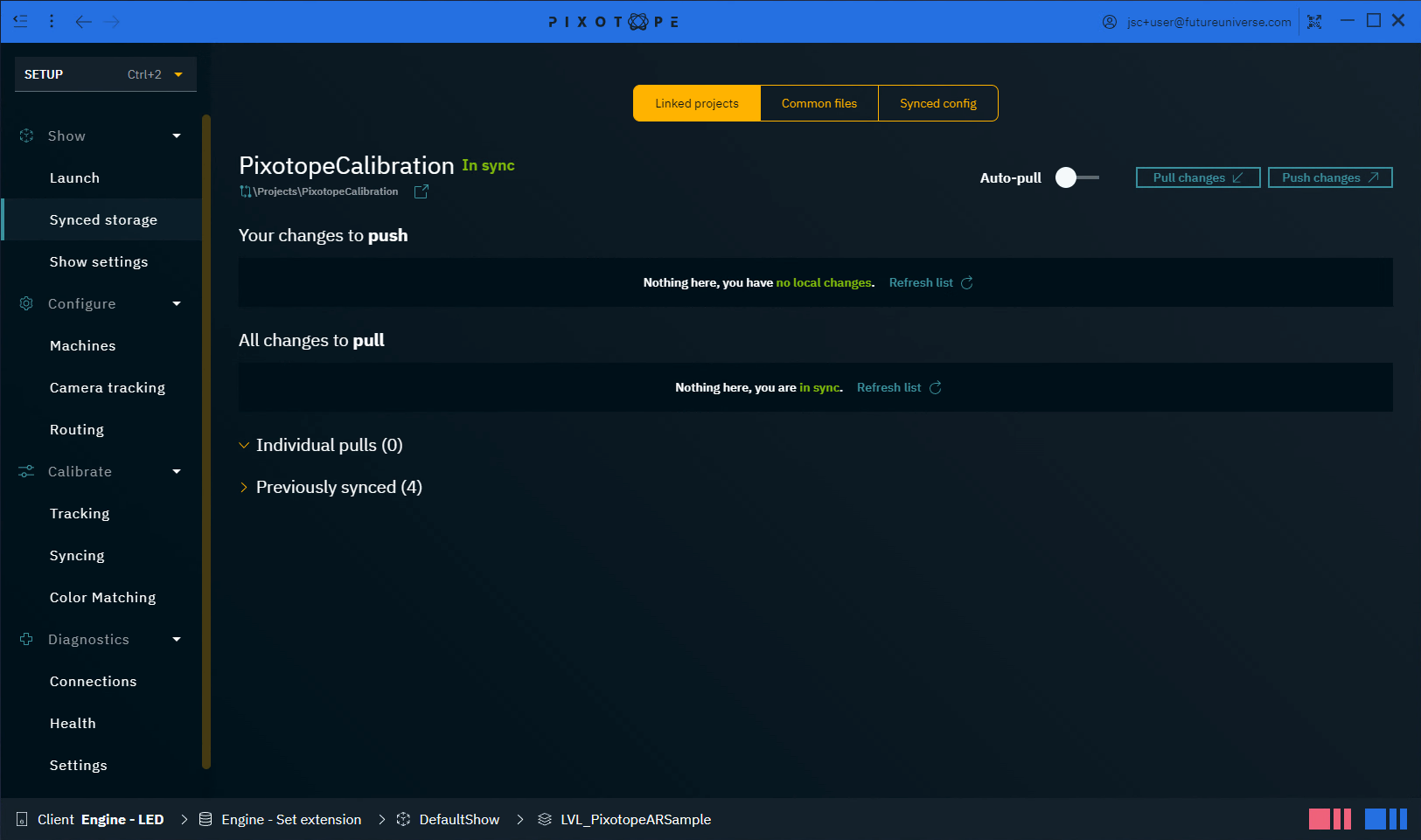This screenshot has width=1421, height=840.
Task: Click the project path branch icon
Action: click(x=246, y=191)
